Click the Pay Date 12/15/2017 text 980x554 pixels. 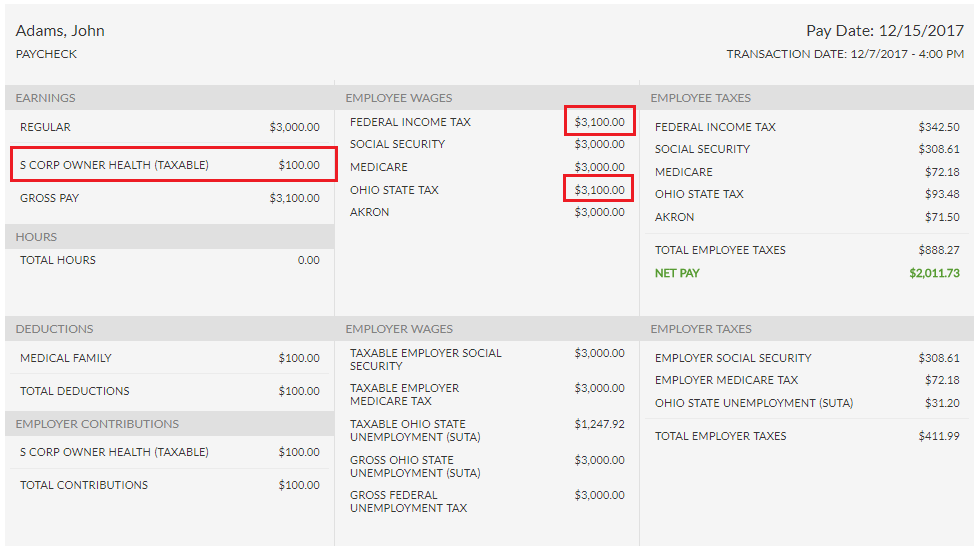click(x=884, y=31)
